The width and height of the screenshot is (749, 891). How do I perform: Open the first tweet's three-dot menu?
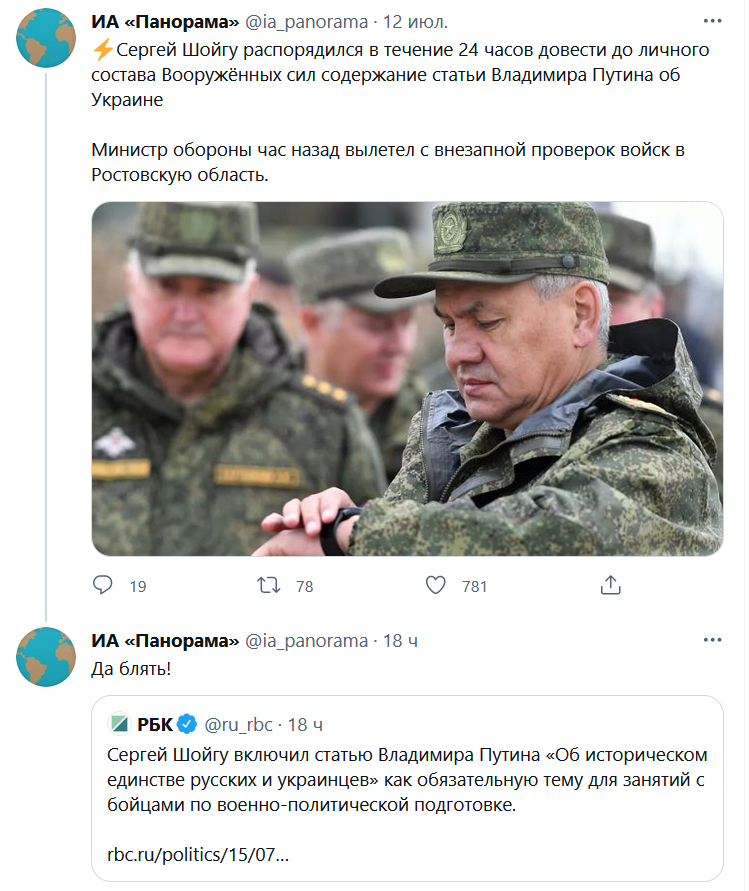(712, 20)
